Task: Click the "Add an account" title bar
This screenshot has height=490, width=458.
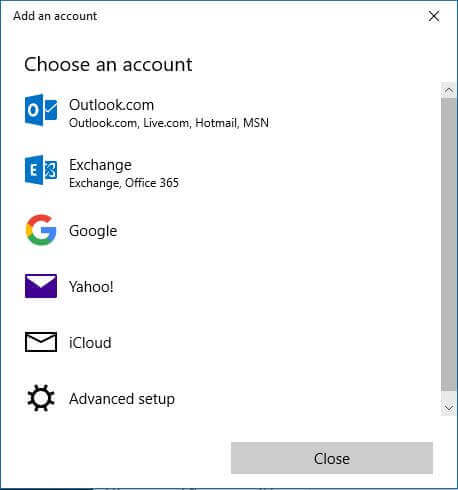Action: point(55,16)
